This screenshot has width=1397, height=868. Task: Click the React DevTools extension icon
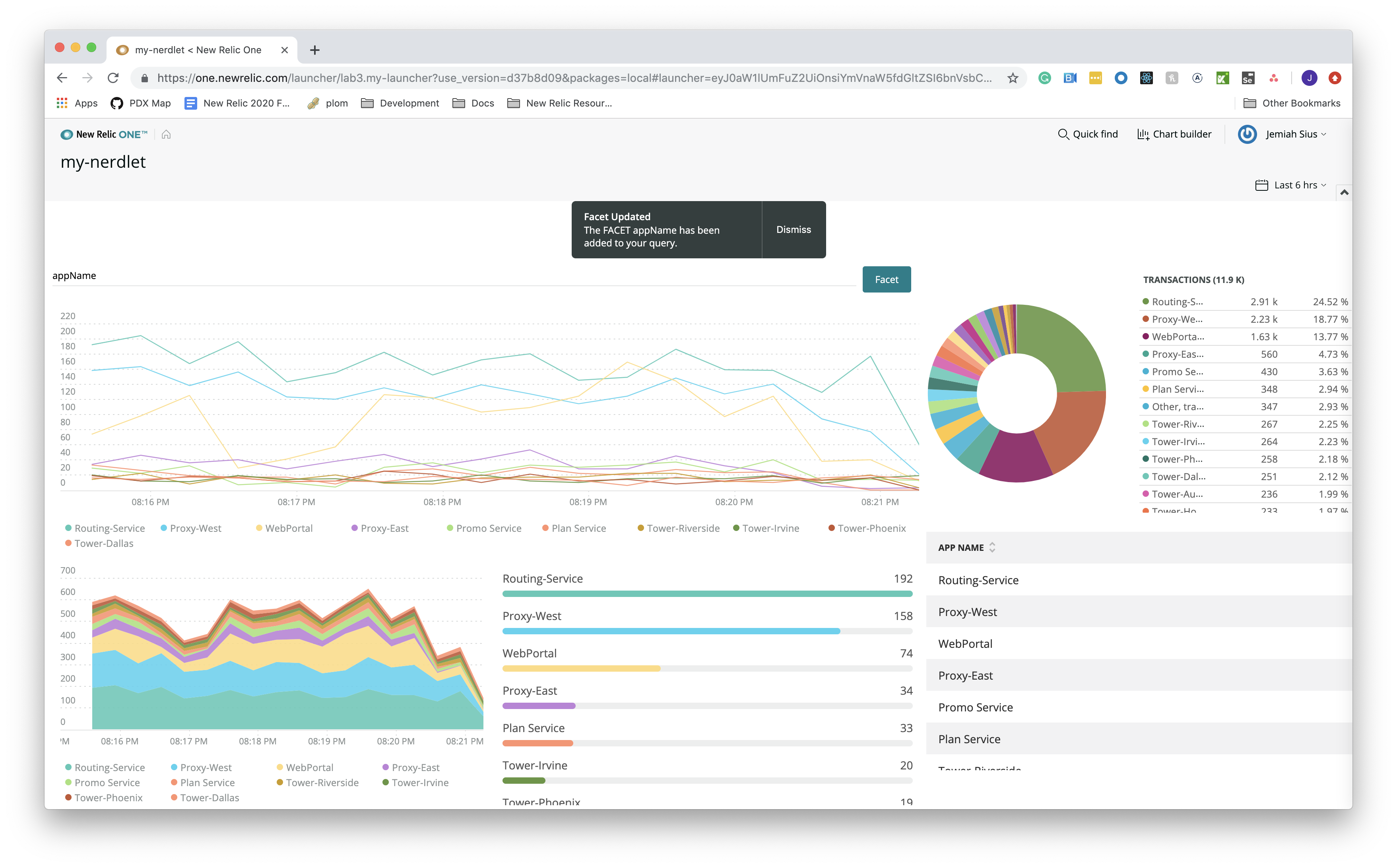pyautogui.click(x=1146, y=78)
